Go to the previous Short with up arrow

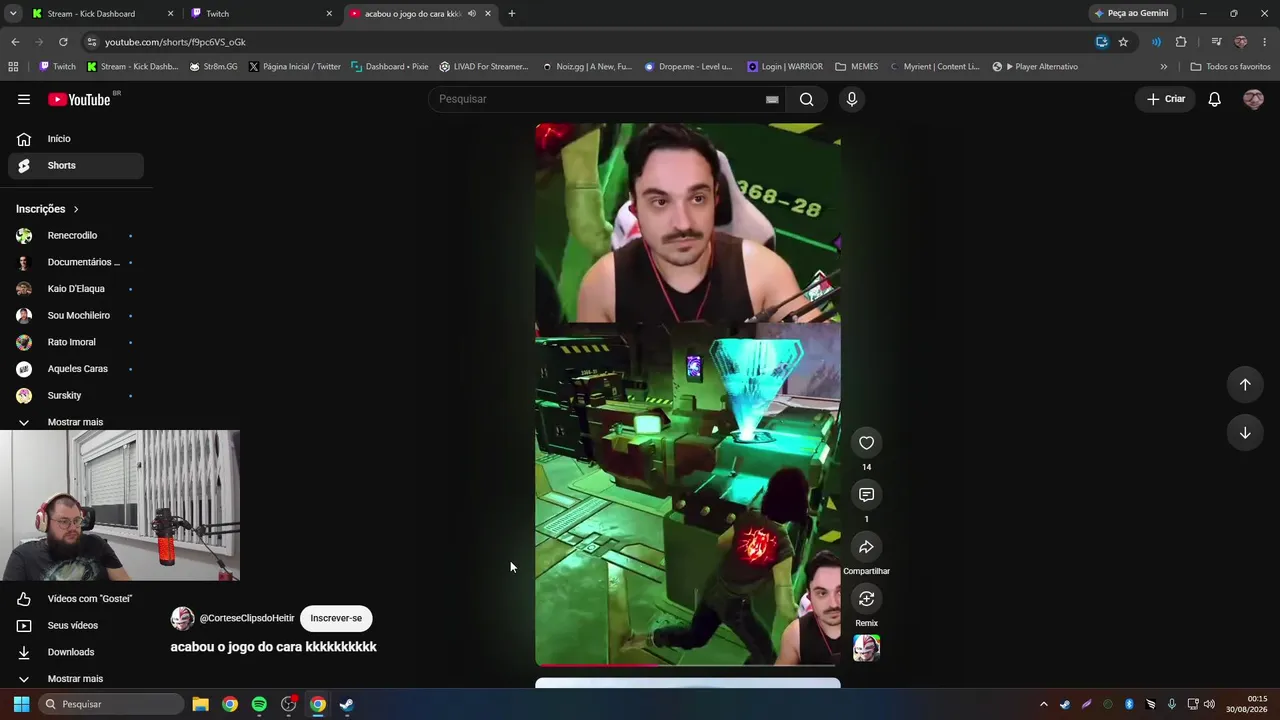(1245, 385)
